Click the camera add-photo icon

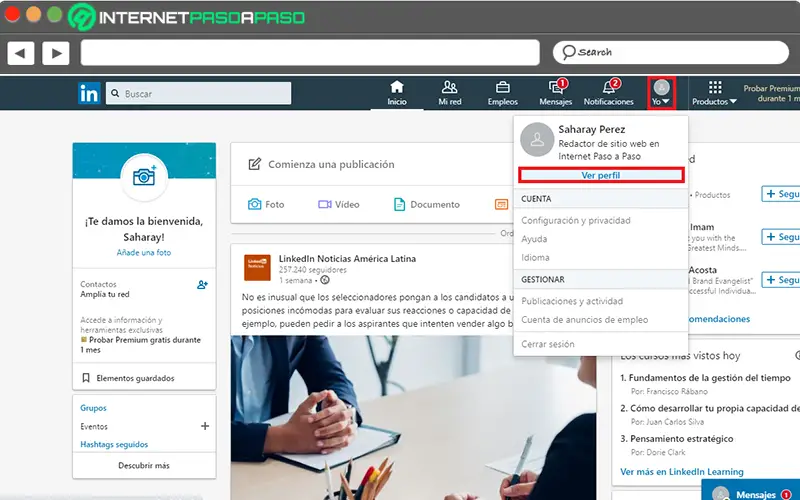[144, 177]
